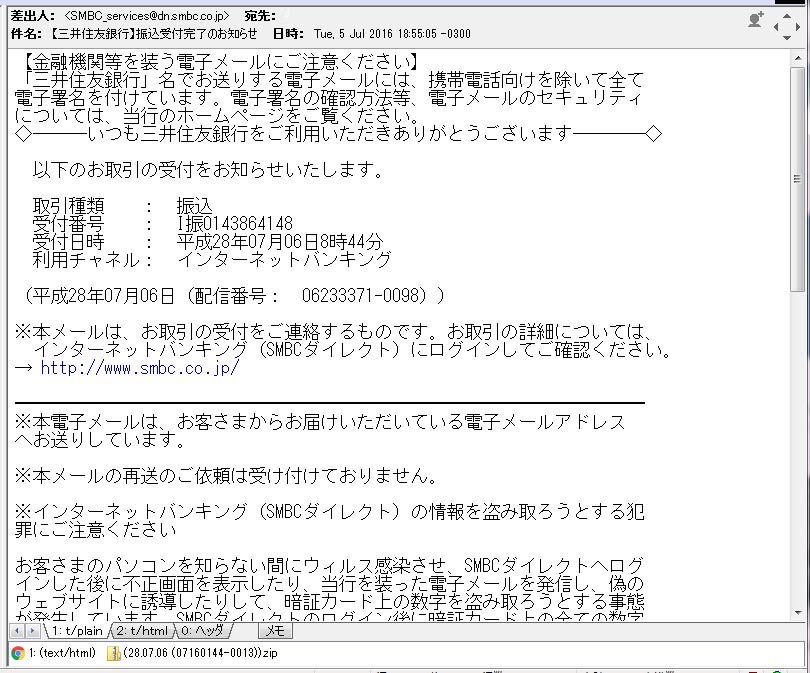Screen dimensions: 810x673
Task: Click the インターネットバンキング channel value
Action: 284,259
